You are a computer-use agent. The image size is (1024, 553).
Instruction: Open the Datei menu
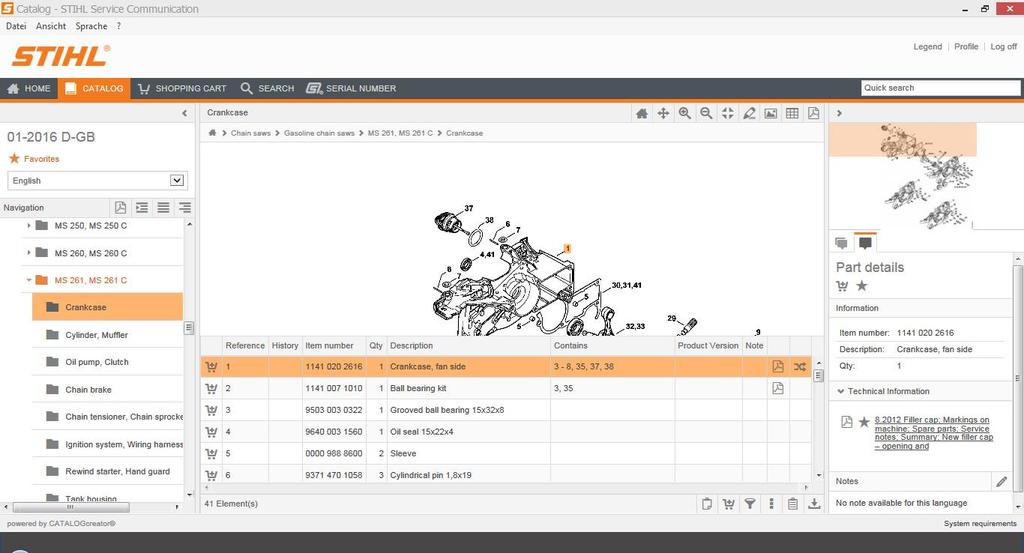click(16, 26)
